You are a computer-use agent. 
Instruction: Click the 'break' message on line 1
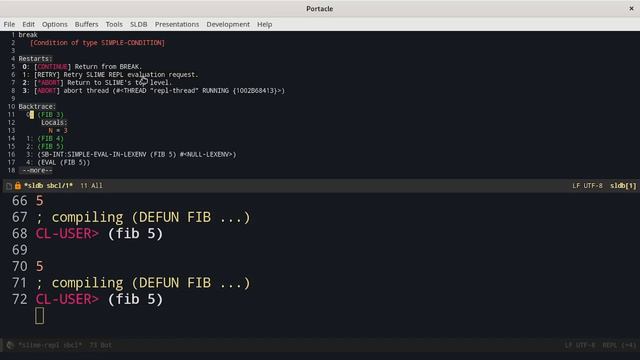click(28, 35)
